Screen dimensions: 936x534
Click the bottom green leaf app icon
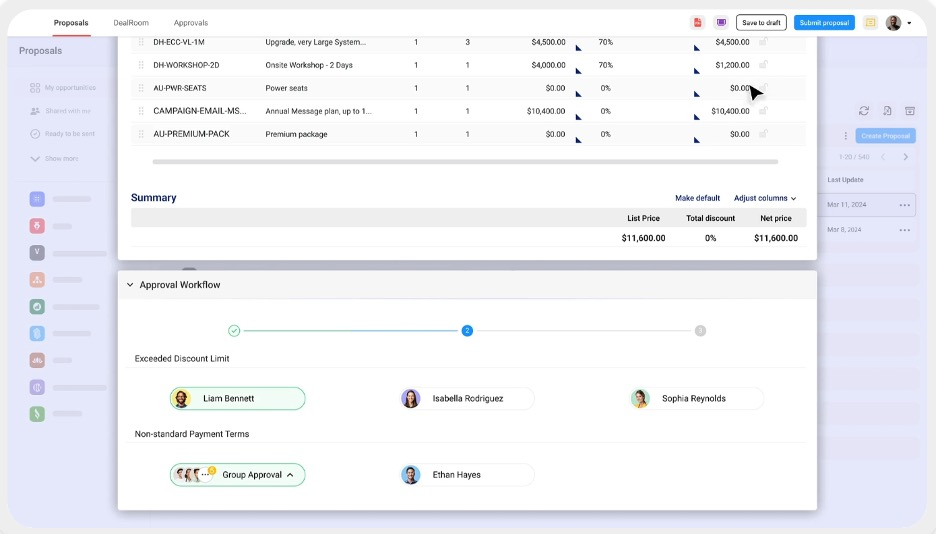point(37,413)
